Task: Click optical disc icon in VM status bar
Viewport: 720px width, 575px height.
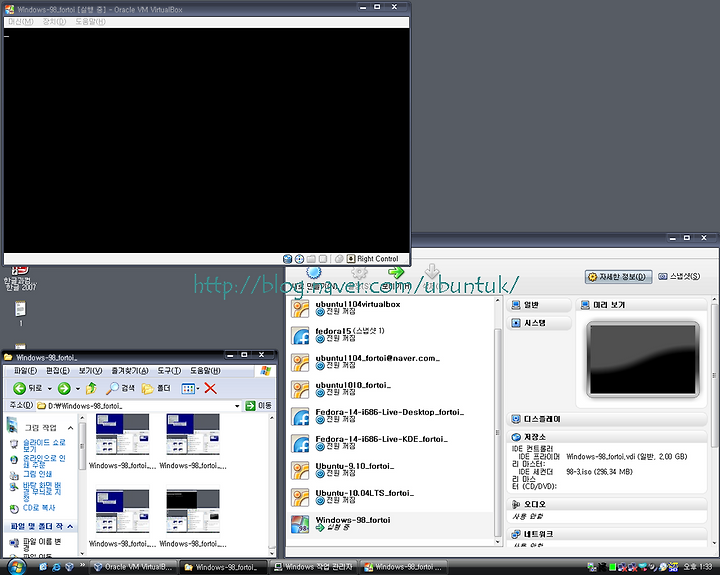Action: point(299,259)
